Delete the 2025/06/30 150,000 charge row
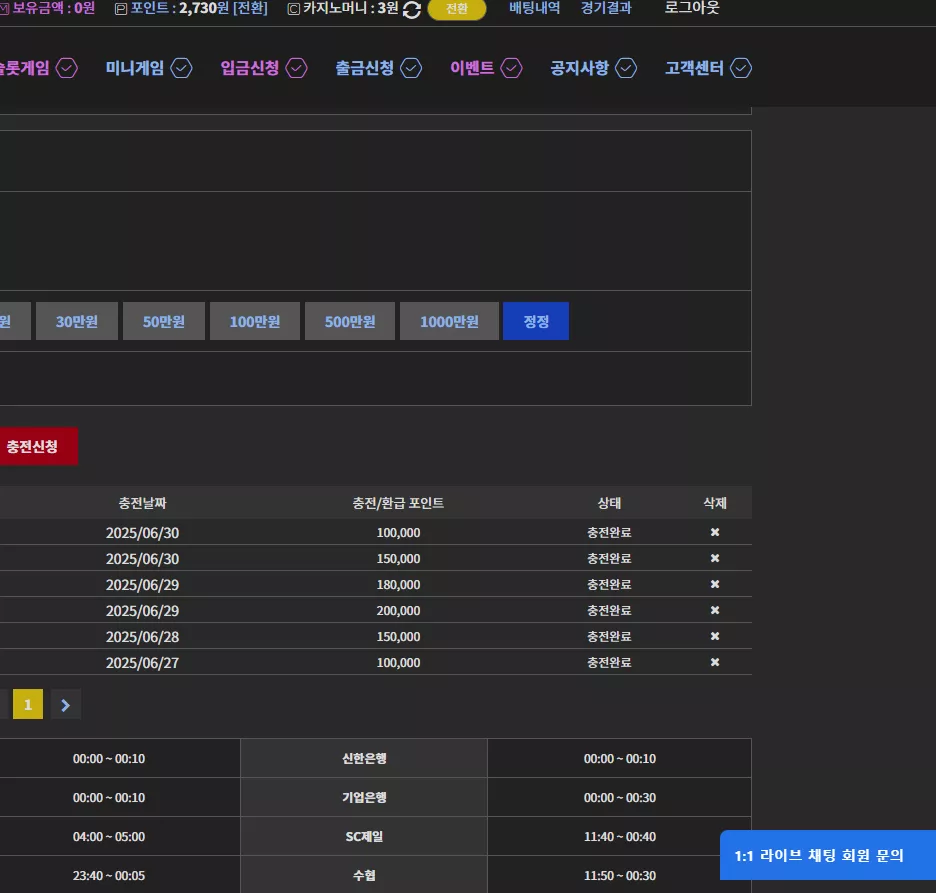 pos(715,558)
